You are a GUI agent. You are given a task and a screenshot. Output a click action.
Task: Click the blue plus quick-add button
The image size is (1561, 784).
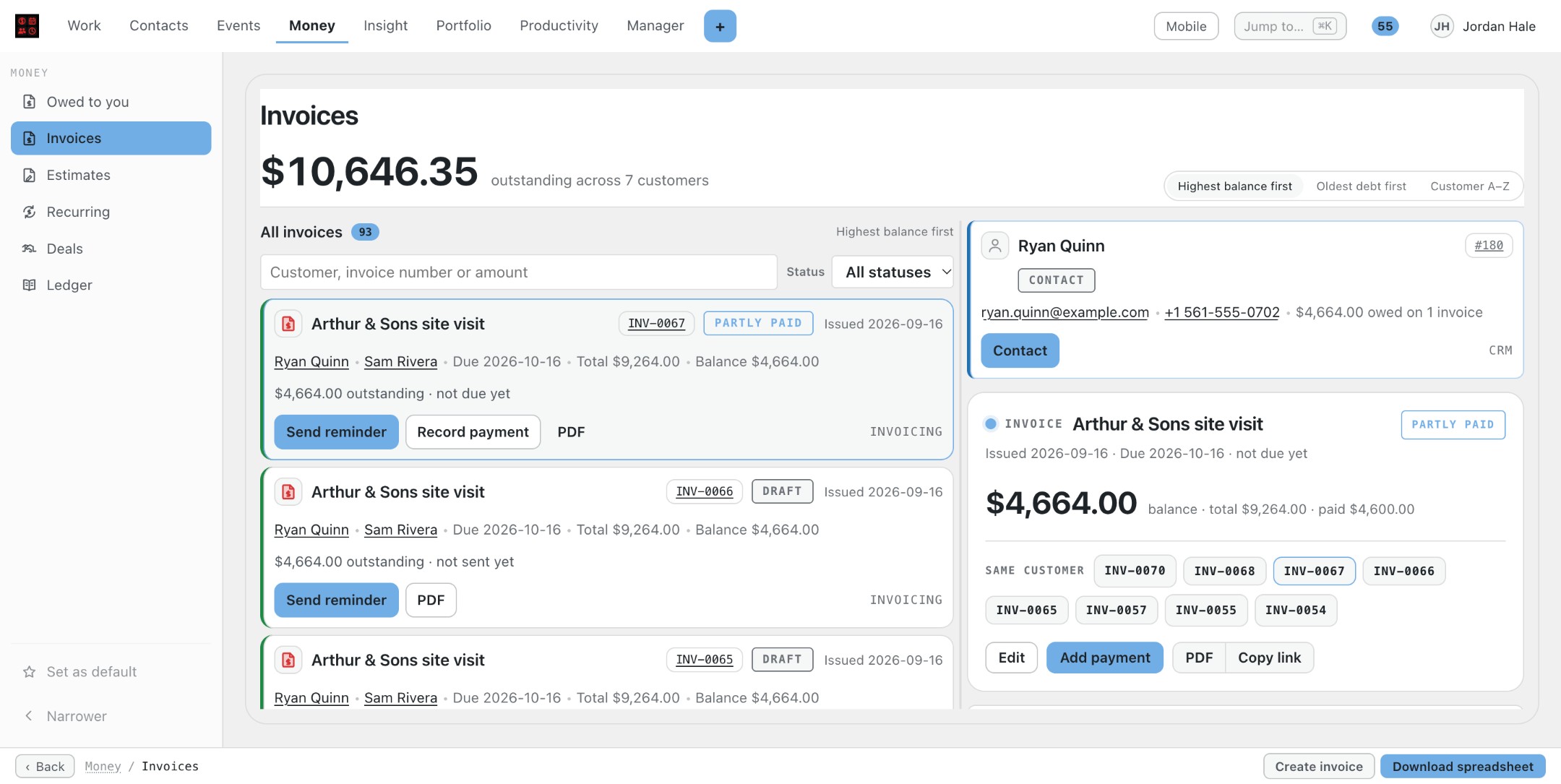click(720, 26)
